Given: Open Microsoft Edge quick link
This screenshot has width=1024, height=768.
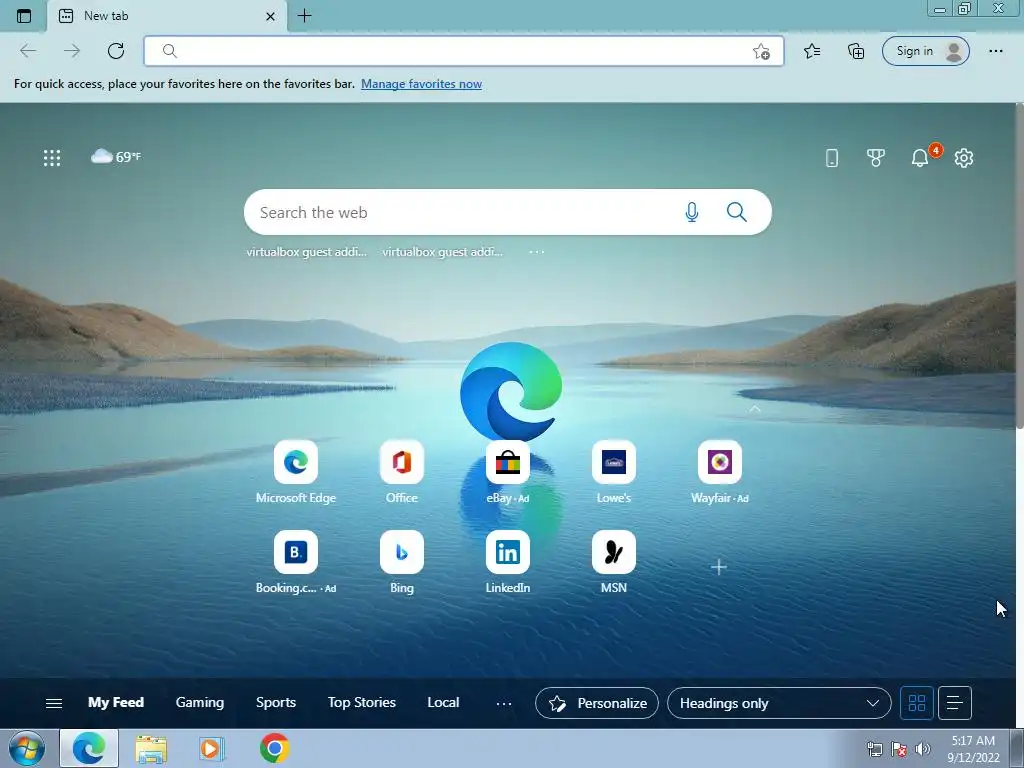Looking at the screenshot, I should [296, 473].
